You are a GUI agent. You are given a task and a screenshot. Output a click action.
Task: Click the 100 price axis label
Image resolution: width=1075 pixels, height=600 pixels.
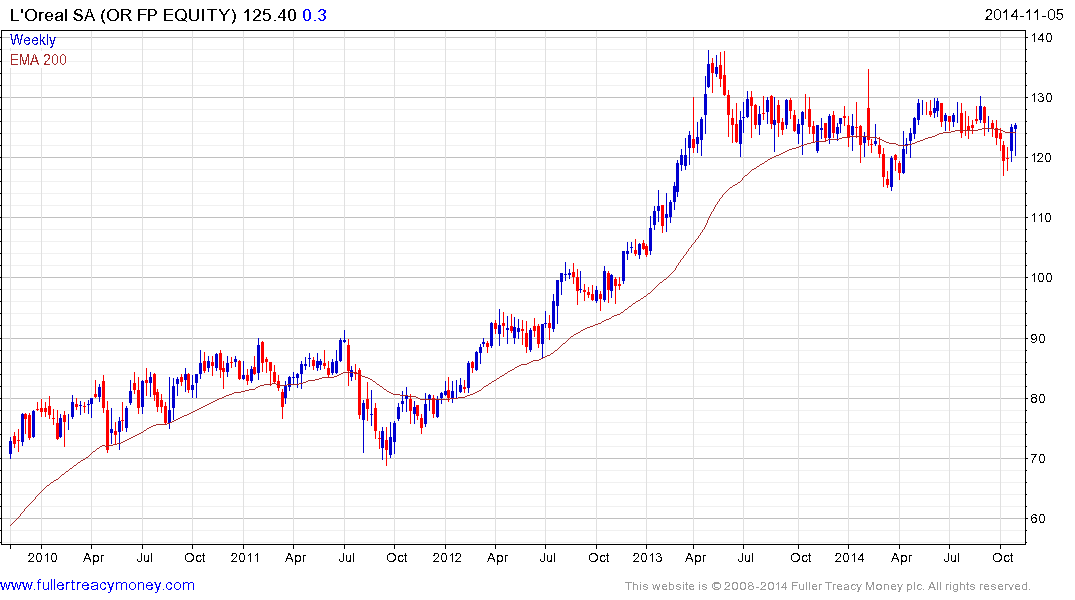[1041, 278]
